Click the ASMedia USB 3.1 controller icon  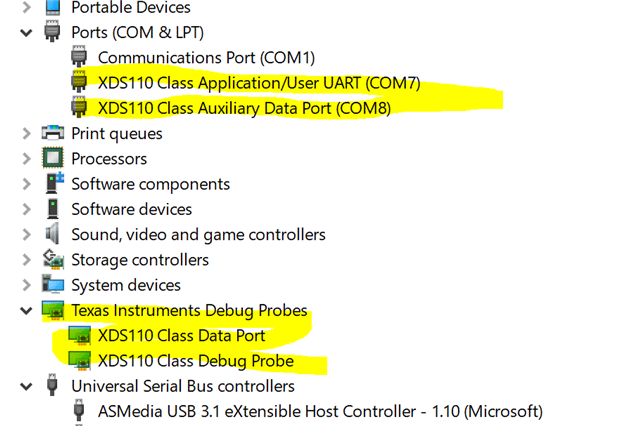(80, 411)
